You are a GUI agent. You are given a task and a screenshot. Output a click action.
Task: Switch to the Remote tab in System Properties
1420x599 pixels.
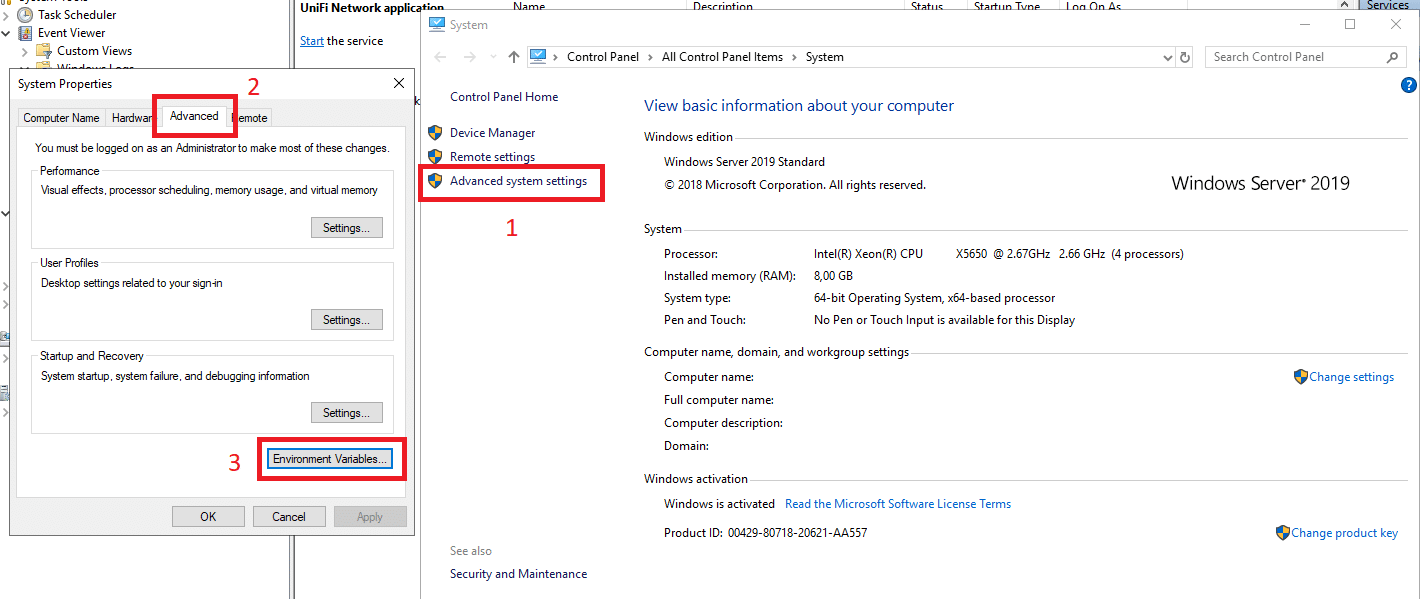click(x=250, y=118)
